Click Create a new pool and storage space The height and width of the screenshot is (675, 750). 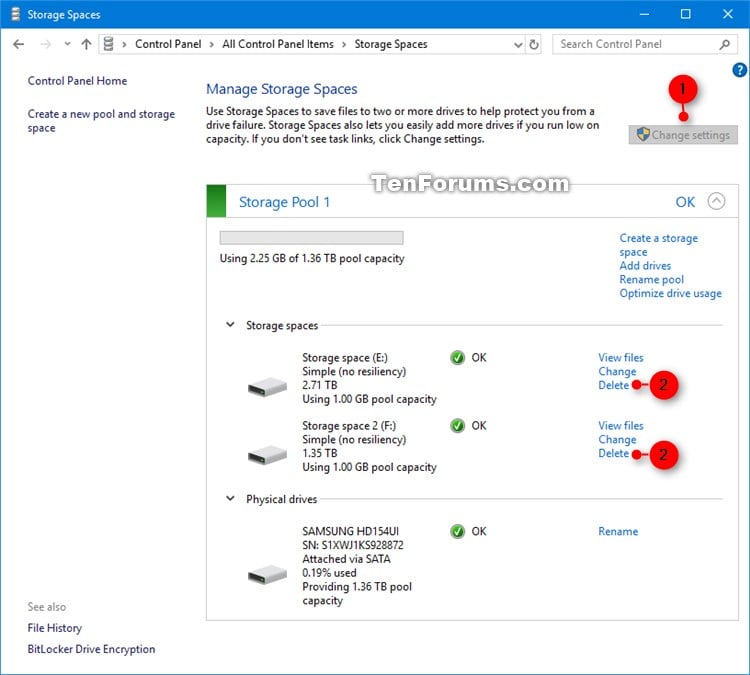101,121
